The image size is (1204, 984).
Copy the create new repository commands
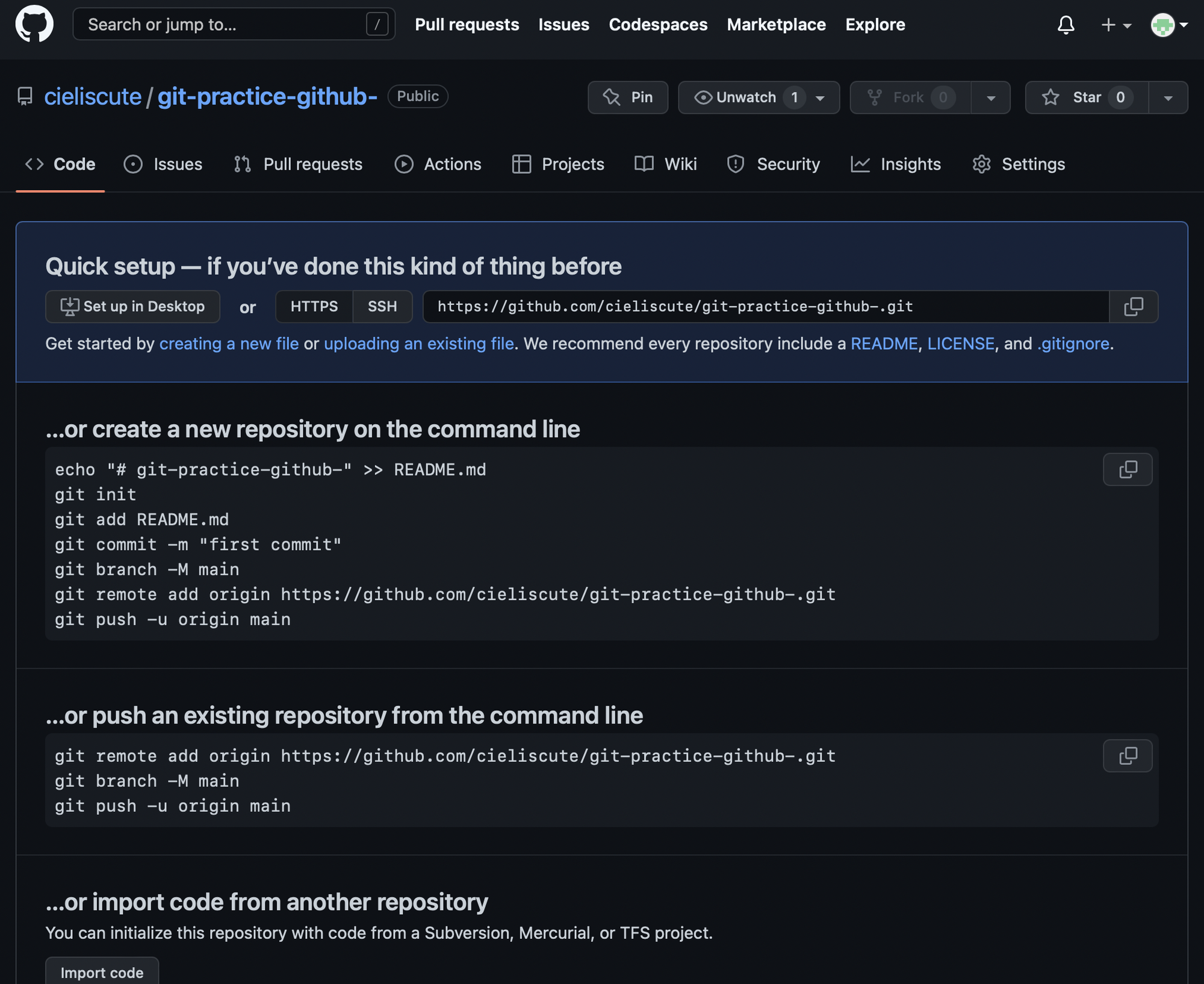(1128, 469)
